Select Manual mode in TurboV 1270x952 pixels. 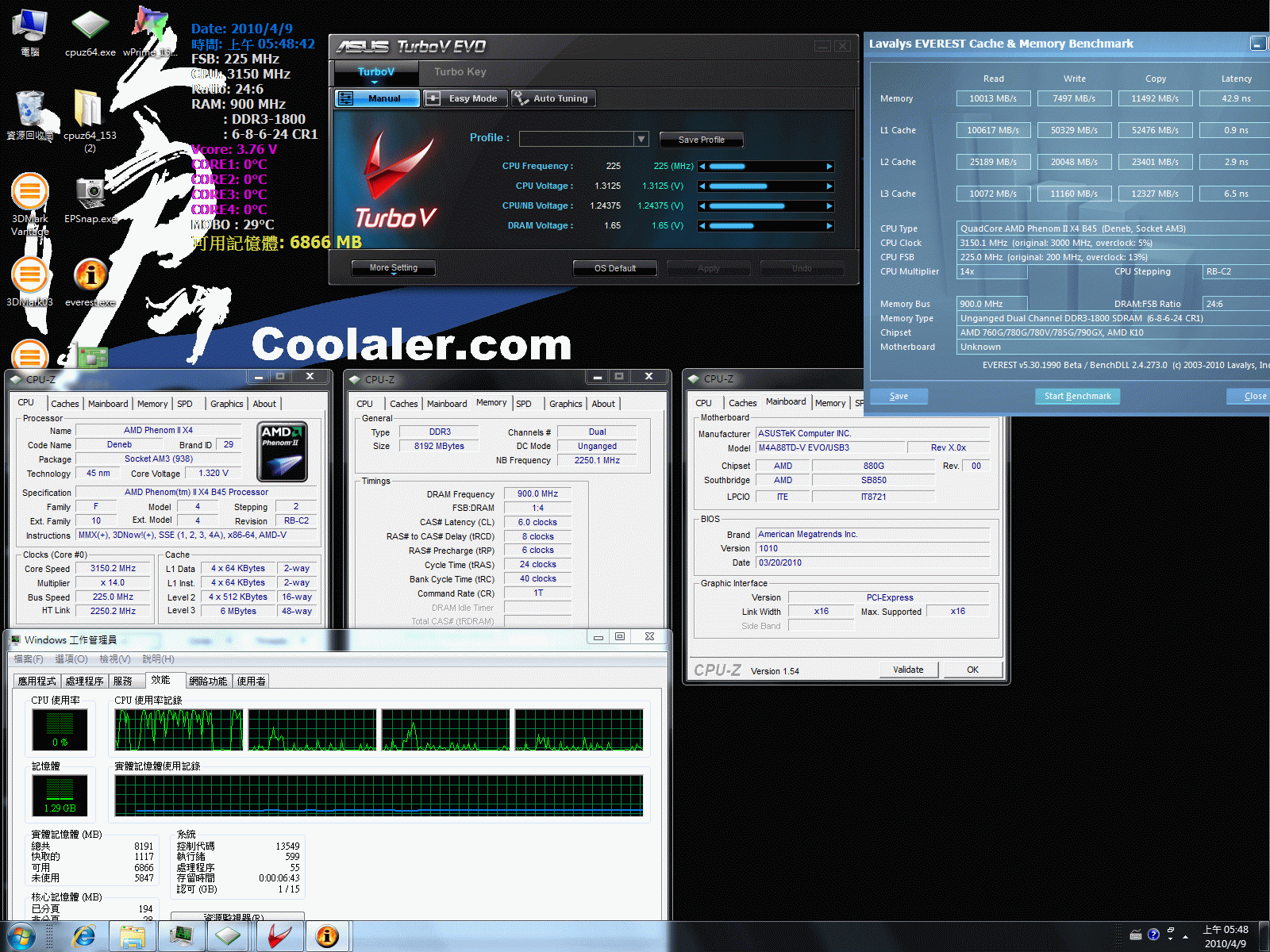tap(377, 98)
